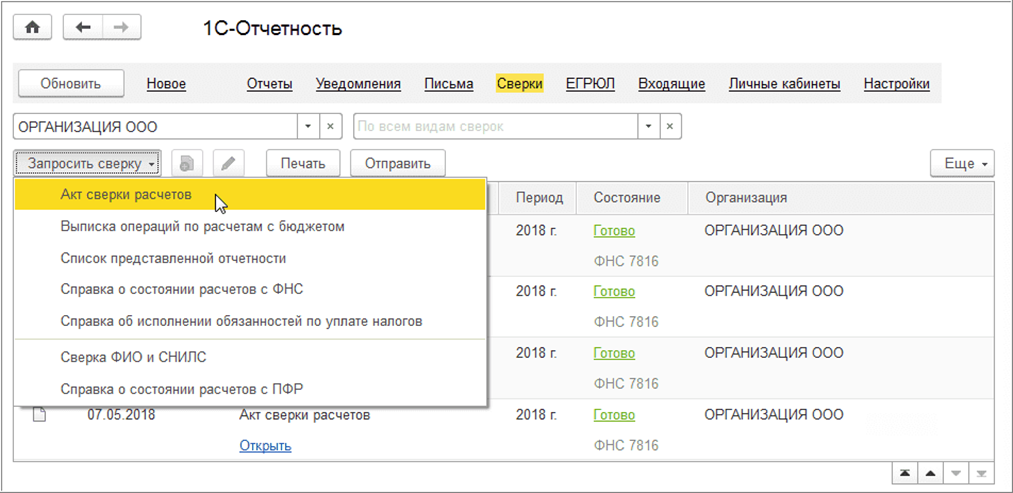Viewport: 1013px width, 493px height.
Task: Choose Акт сверки расчетов menu item
Action: (249, 194)
